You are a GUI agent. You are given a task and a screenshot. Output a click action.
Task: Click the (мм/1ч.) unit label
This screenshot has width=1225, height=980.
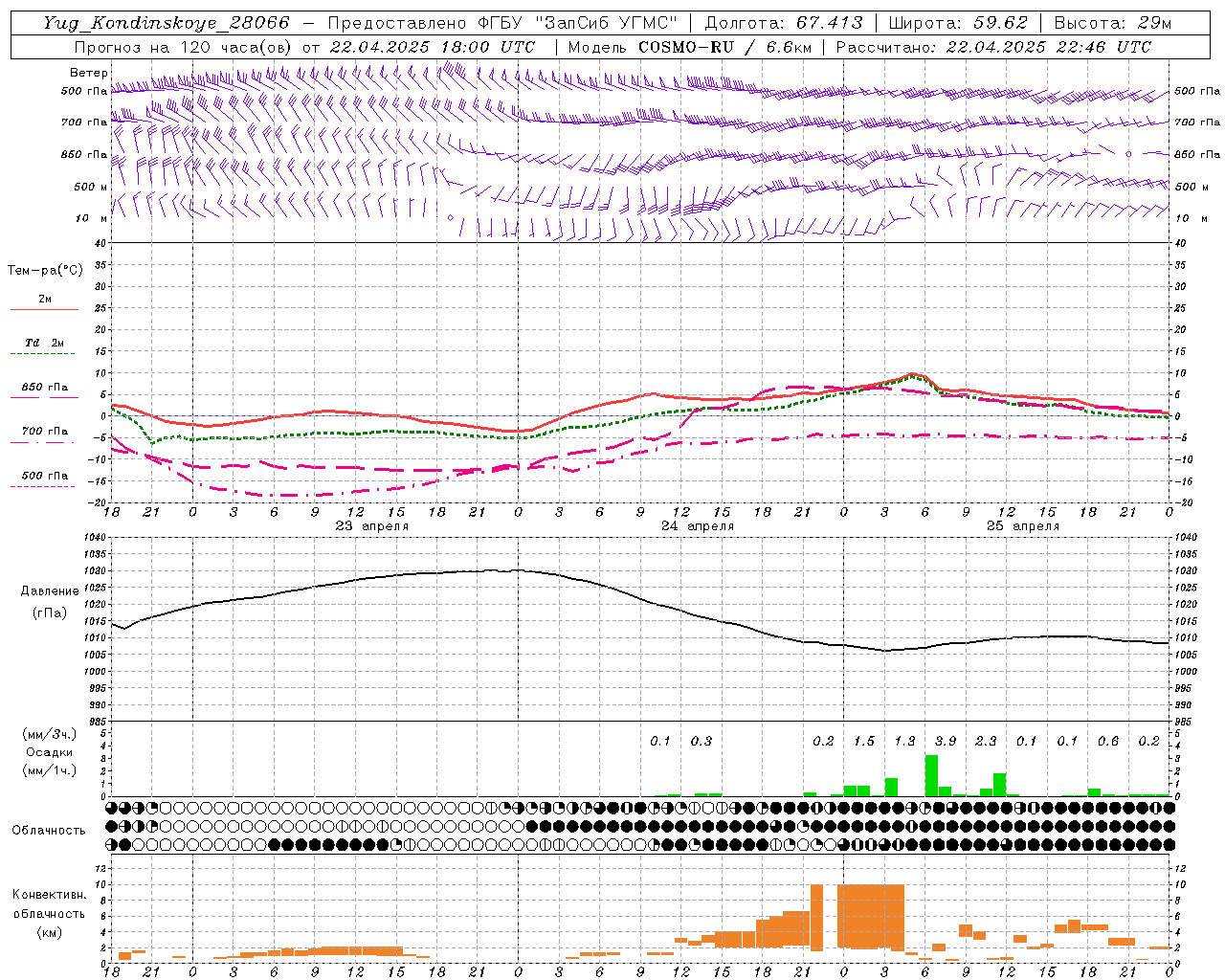[x=50, y=770]
